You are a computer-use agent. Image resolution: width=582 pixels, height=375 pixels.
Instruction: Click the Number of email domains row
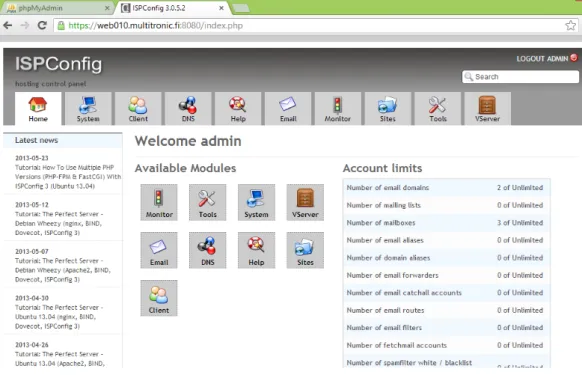(x=447, y=188)
